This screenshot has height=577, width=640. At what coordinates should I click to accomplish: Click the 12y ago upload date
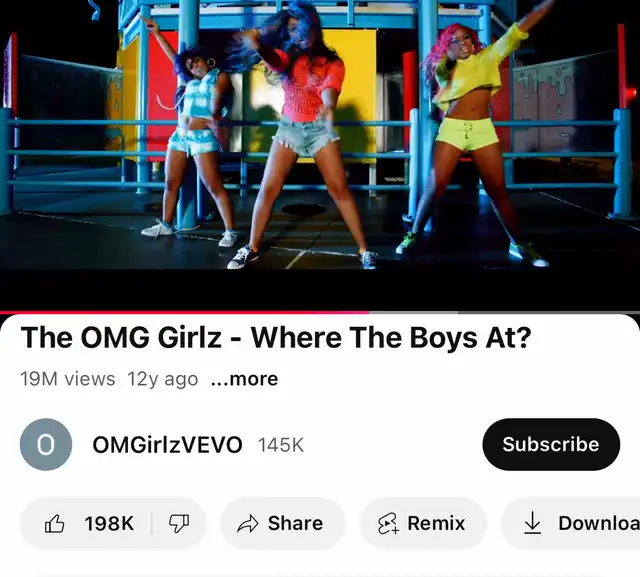pos(163,379)
